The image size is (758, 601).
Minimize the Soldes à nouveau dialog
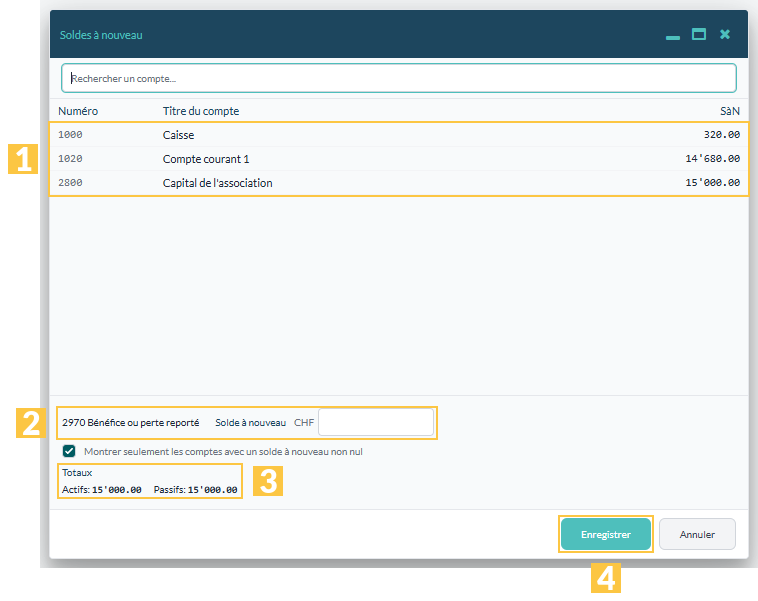[x=672, y=37]
